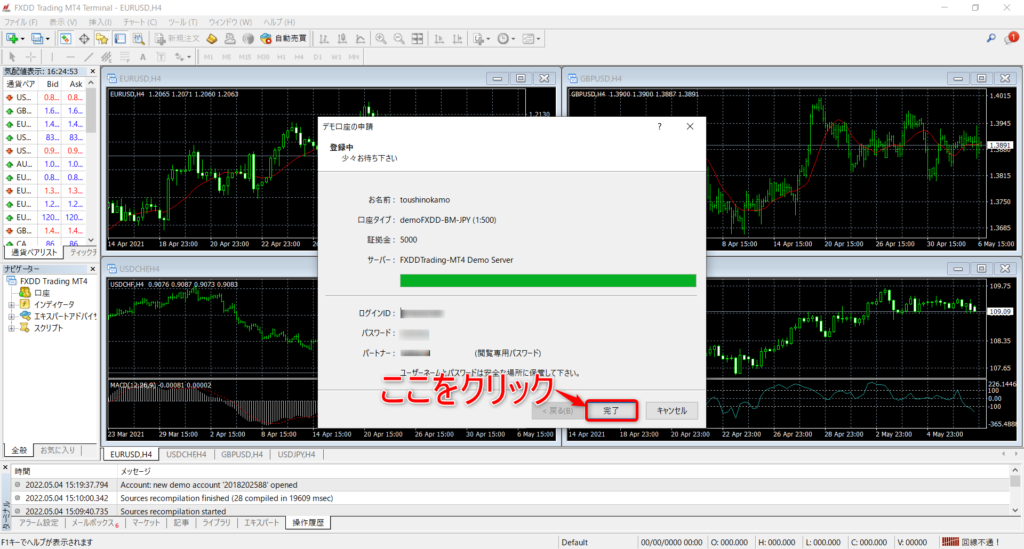
Task: Click キャンセル in the demo dialog
Action: [671, 411]
